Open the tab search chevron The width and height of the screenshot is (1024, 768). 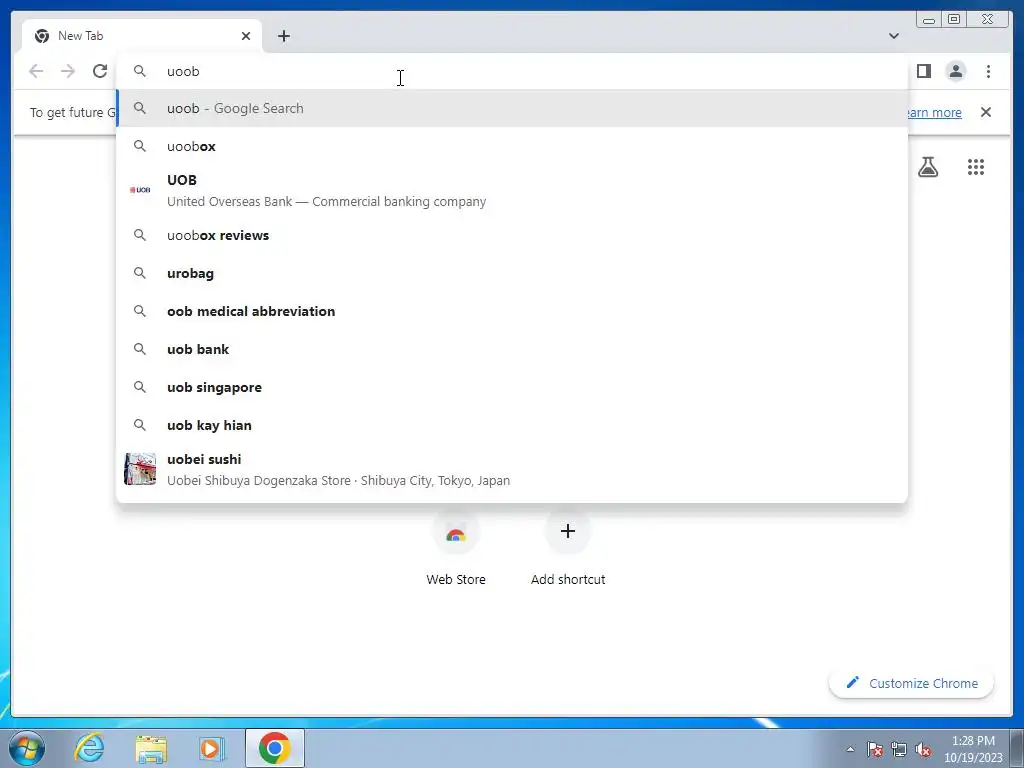tap(893, 36)
